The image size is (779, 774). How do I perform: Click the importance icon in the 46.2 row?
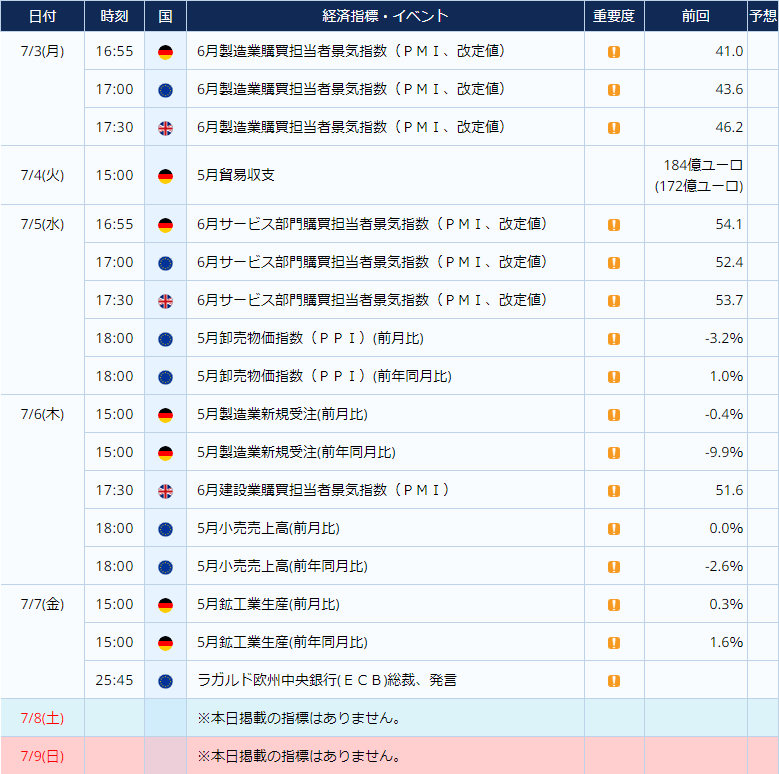(614, 128)
